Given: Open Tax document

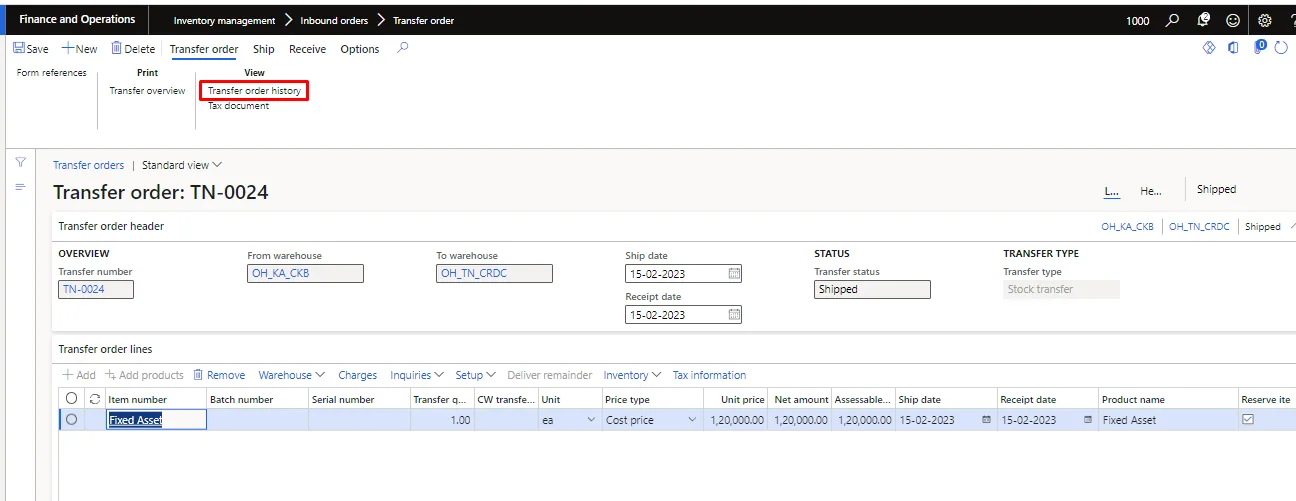Looking at the screenshot, I should [x=238, y=106].
